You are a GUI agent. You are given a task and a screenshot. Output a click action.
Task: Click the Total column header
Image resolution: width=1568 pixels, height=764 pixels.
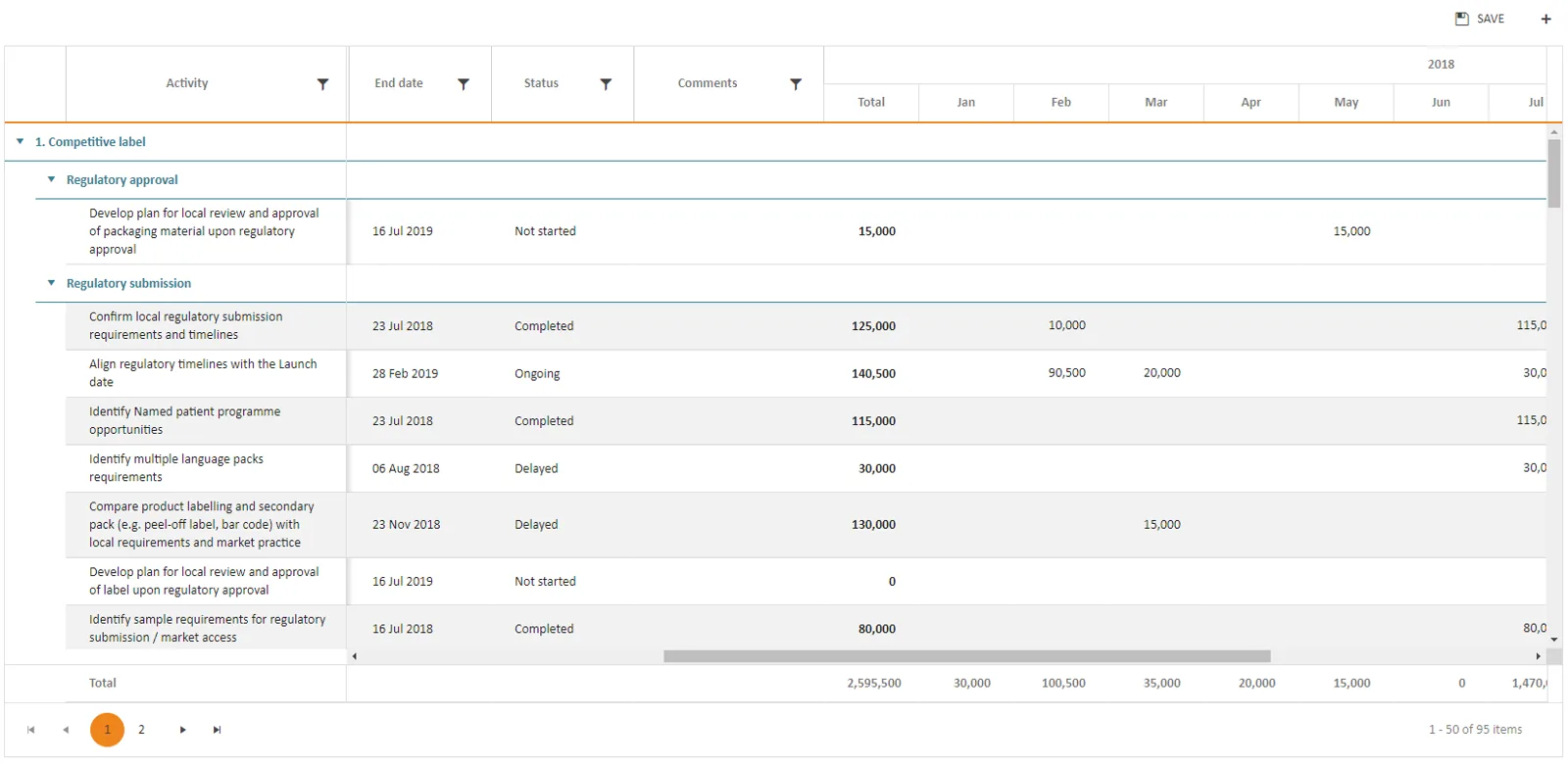click(871, 102)
